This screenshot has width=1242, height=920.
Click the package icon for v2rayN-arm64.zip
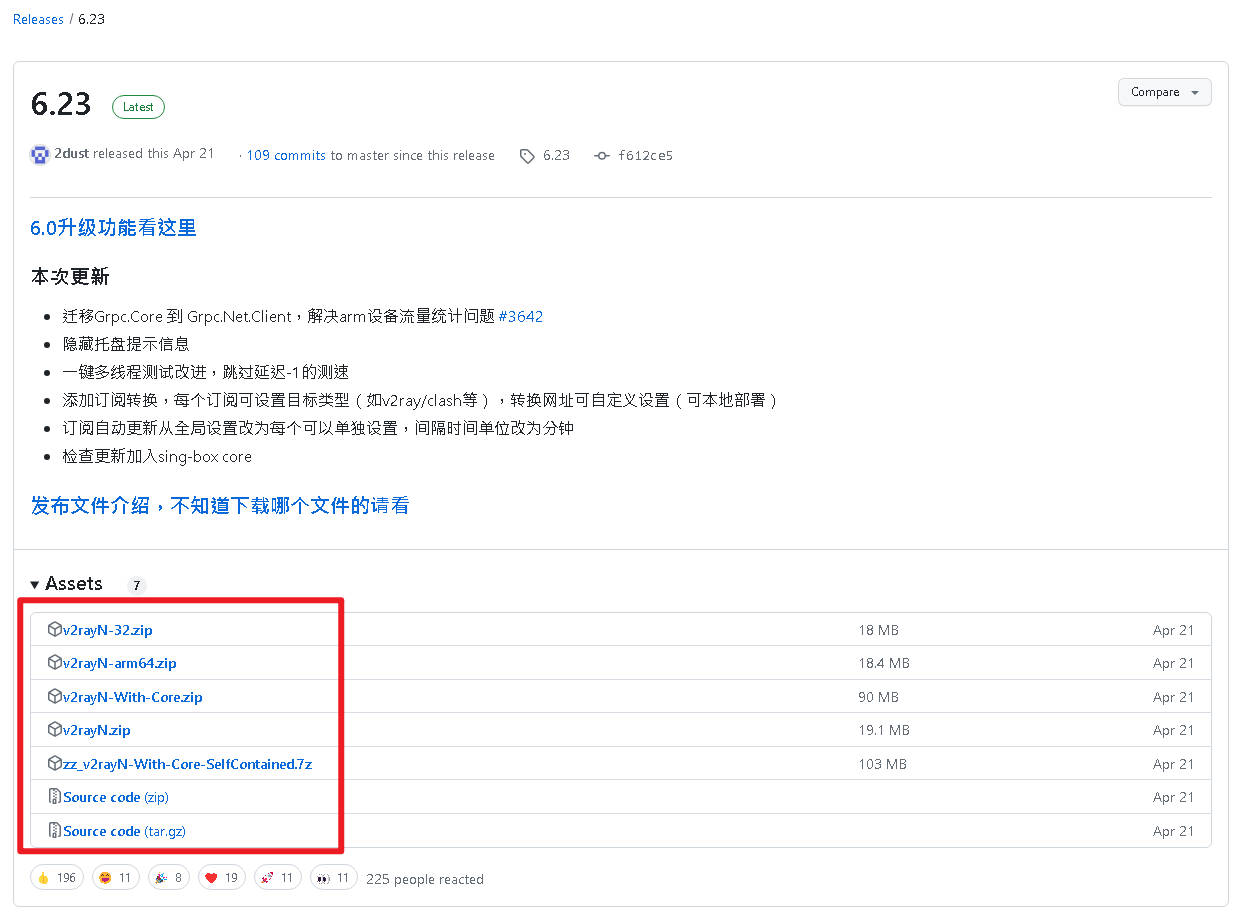pos(55,663)
